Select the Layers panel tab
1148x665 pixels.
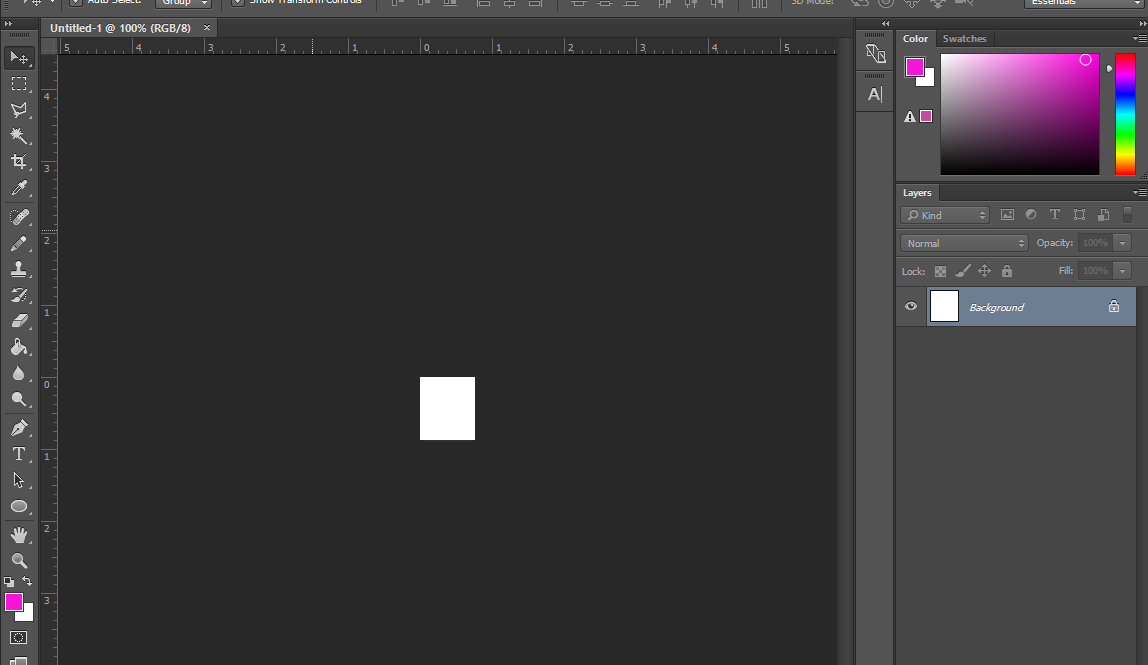click(917, 193)
